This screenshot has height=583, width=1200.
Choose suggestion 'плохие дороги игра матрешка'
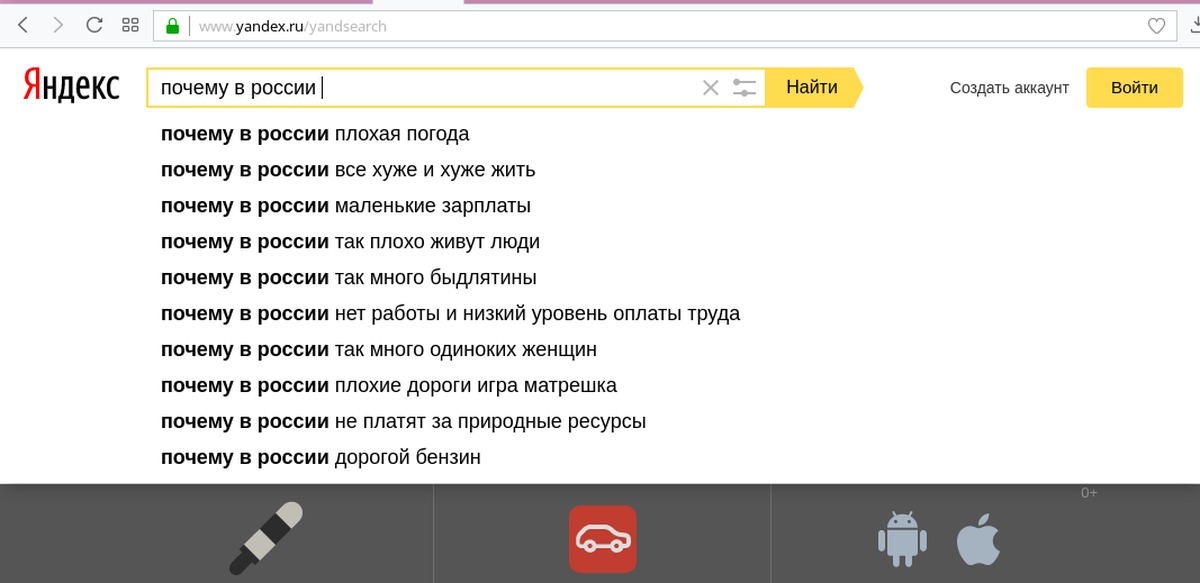click(389, 386)
